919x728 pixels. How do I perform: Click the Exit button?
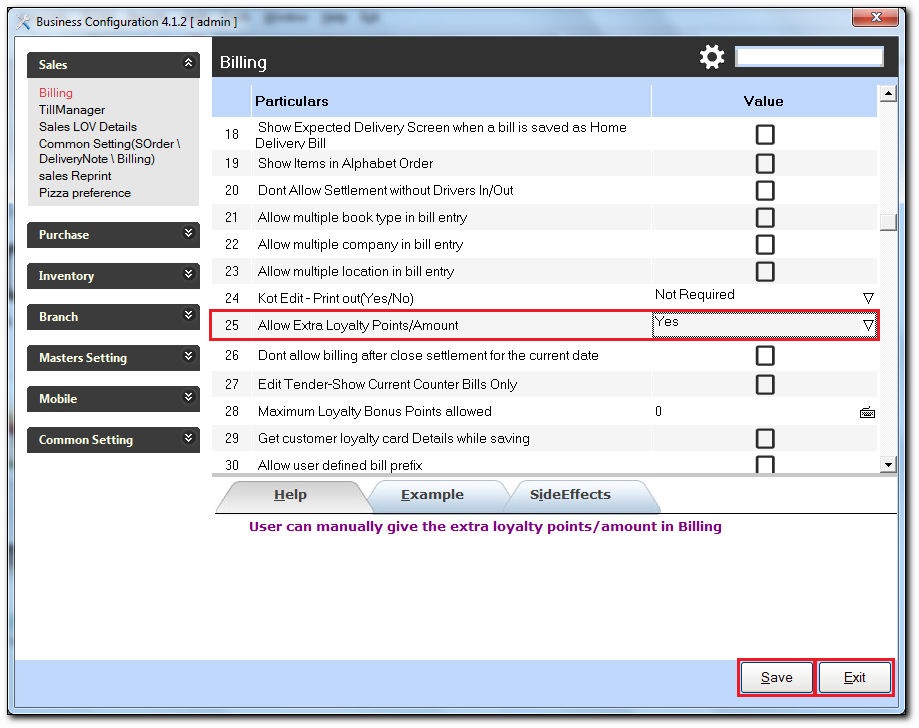pyautogui.click(x=855, y=678)
